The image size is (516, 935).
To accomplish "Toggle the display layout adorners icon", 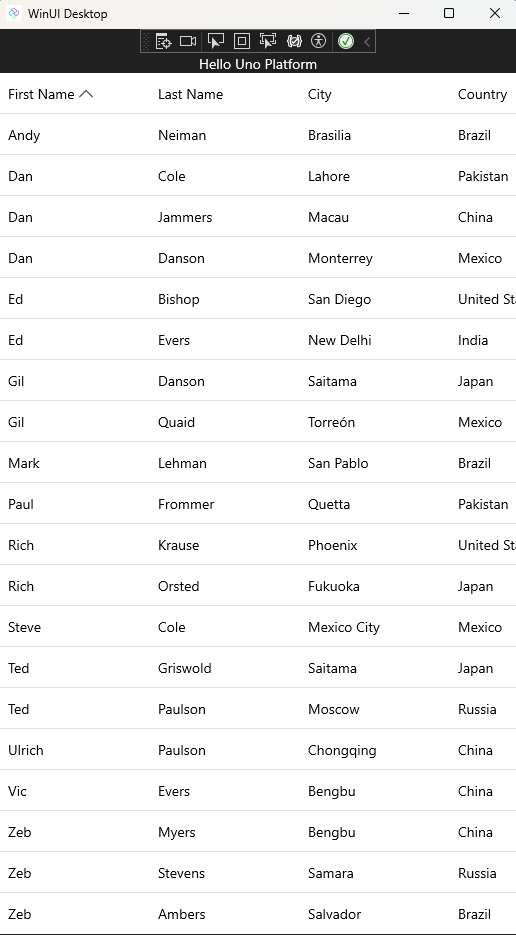I will coord(242,41).
